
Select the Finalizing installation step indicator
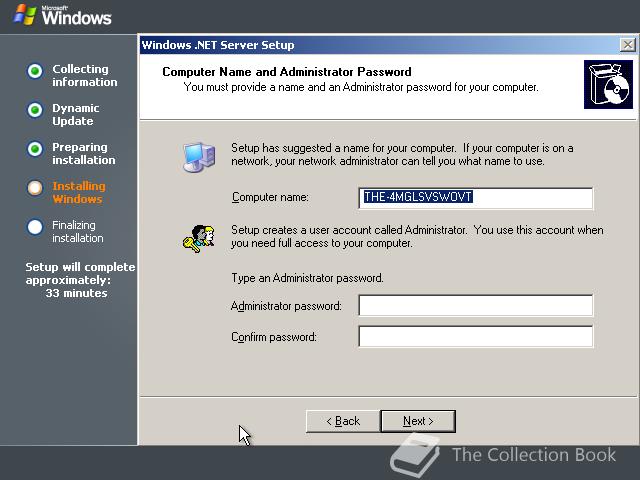[35, 227]
